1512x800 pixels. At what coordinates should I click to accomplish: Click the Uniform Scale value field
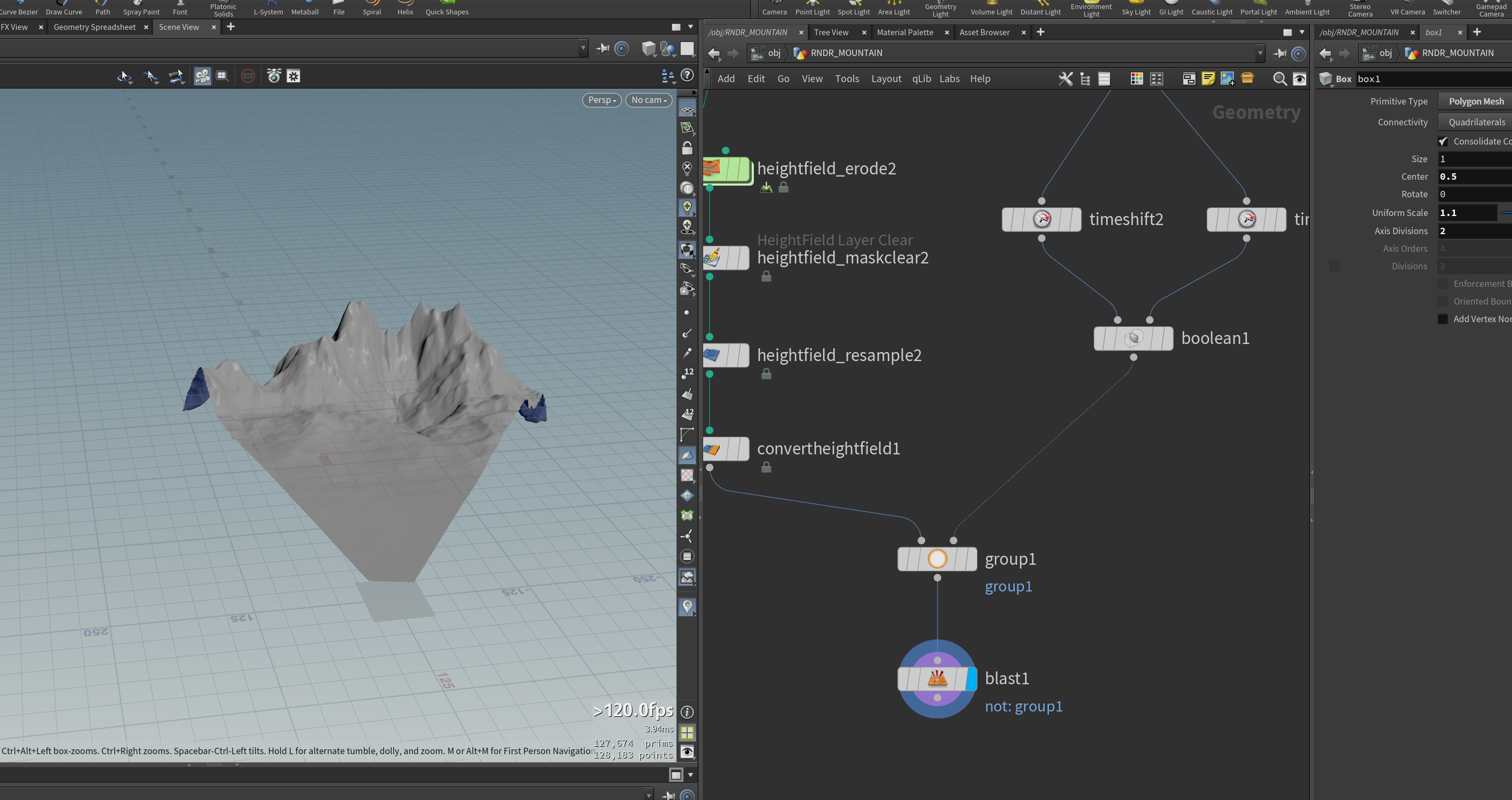coord(1466,213)
